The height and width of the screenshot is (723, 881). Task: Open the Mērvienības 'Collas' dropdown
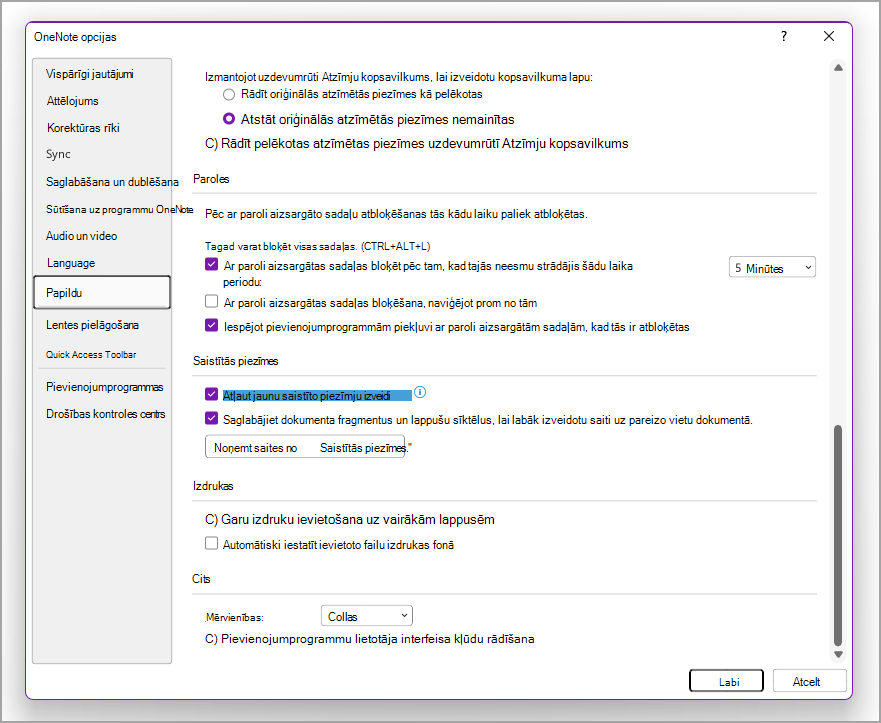click(366, 616)
